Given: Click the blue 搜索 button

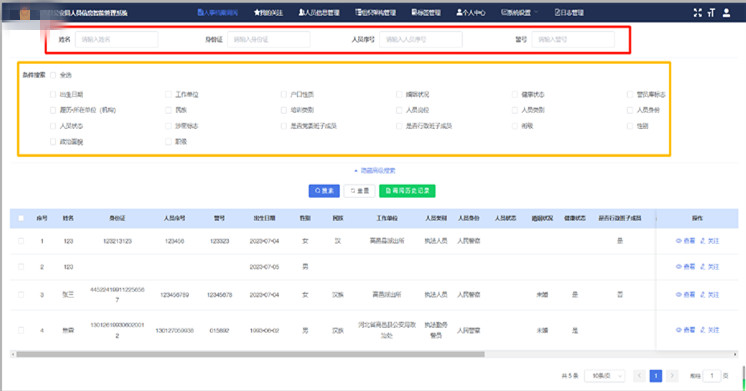Looking at the screenshot, I should [324, 191].
